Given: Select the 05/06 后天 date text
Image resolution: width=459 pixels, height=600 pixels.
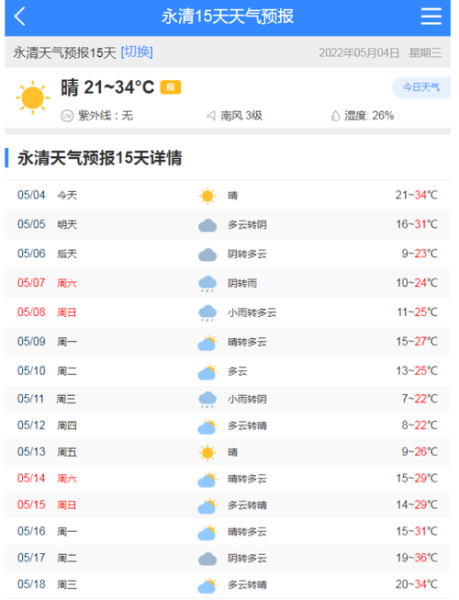Looking at the screenshot, I should [x=47, y=254].
